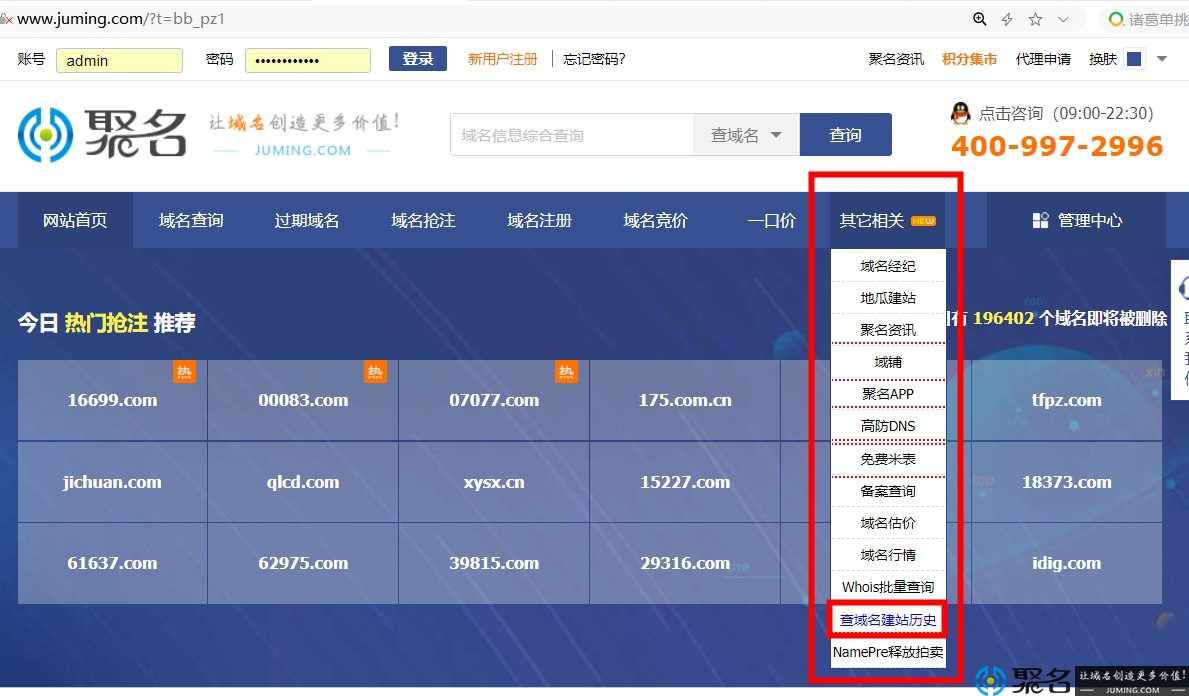Click the domain jichuan.com
The image size is (1189, 696).
click(x=112, y=482)
